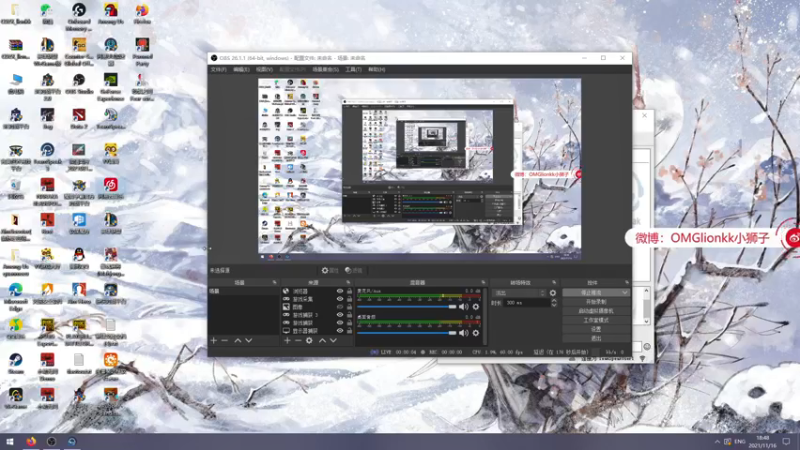Open the OBS Studio desktop shortcut
Viewport: 800px width, 450px height.
[x=79, y=84]
